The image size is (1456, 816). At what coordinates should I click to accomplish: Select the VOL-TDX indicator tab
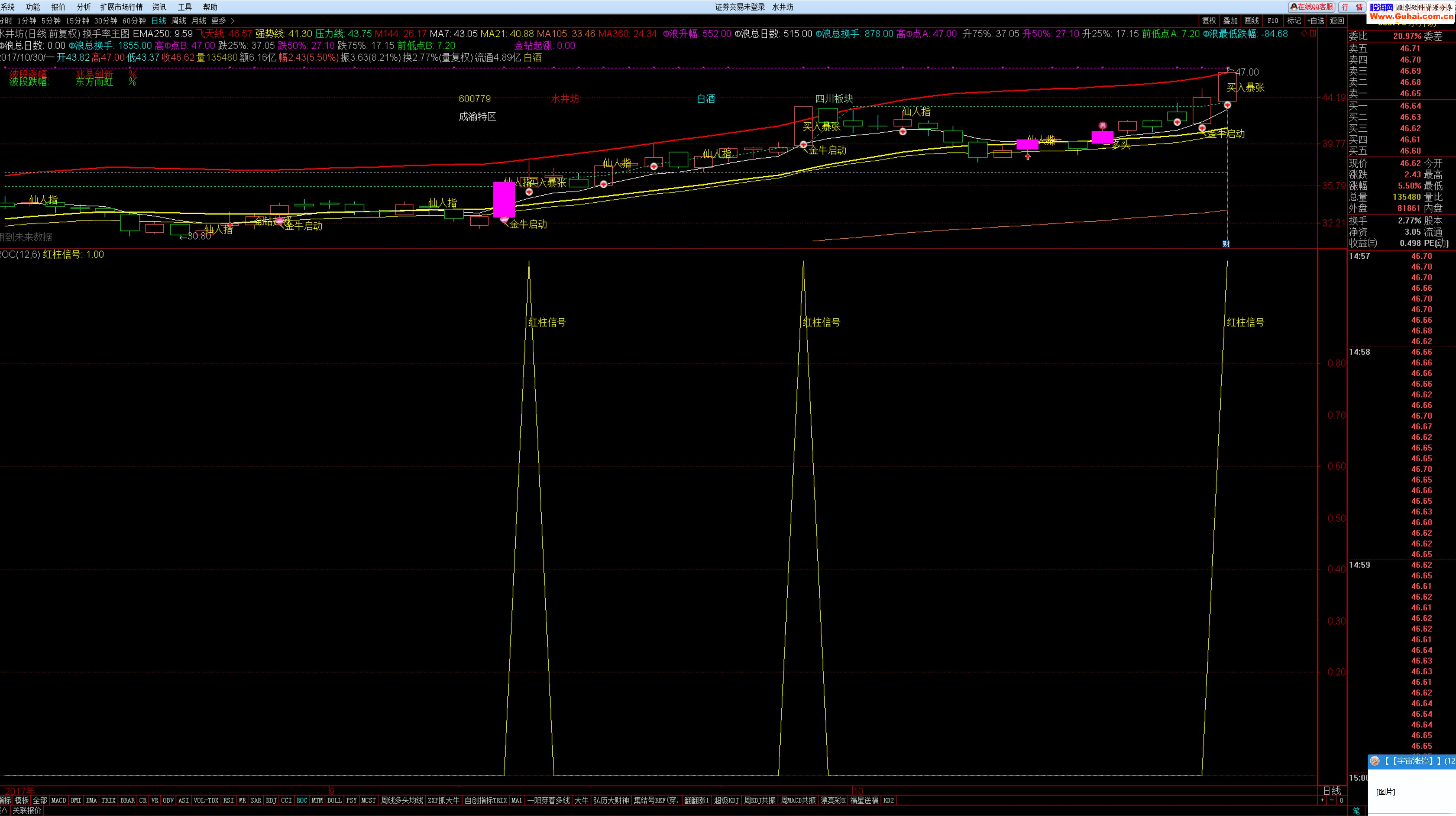206,800
